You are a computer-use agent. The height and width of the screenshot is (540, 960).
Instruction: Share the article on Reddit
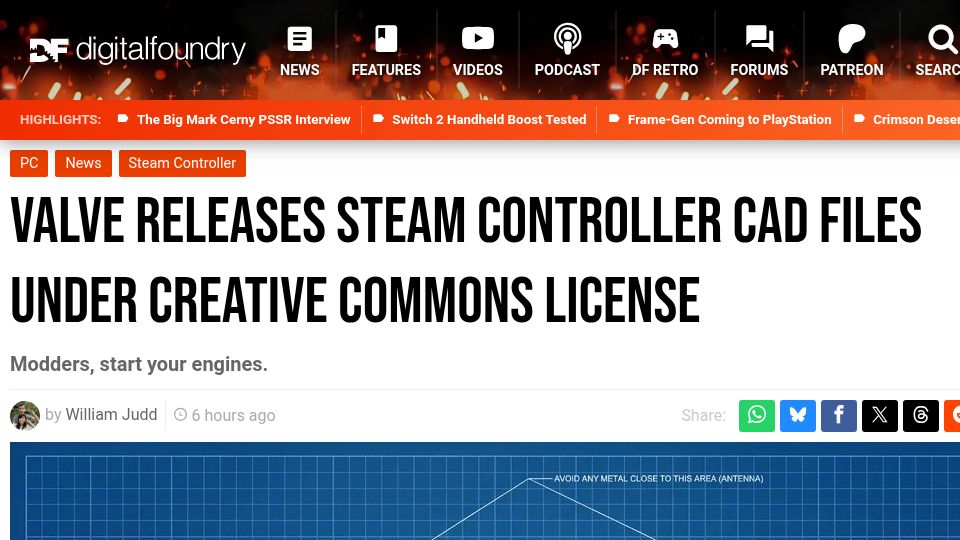point(952,416)
